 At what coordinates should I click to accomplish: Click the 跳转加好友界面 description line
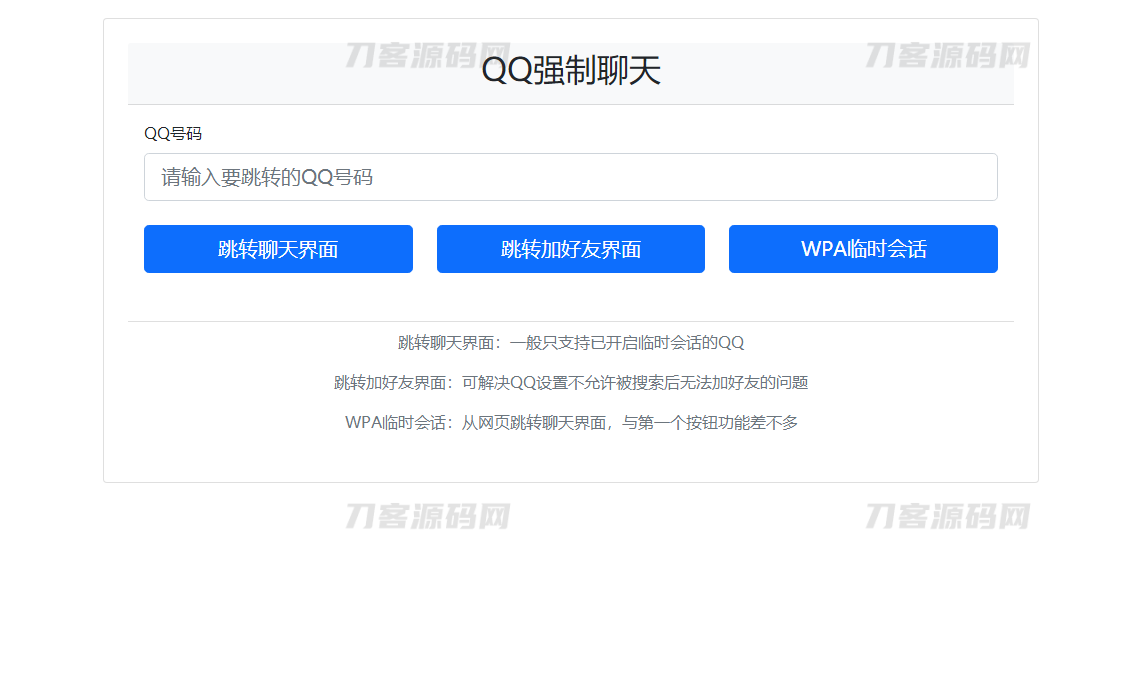coord(571,382)
